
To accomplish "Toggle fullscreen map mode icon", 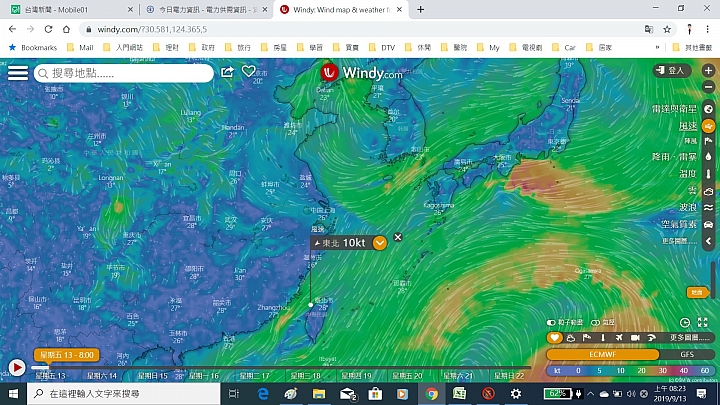I will coord(703,322).
